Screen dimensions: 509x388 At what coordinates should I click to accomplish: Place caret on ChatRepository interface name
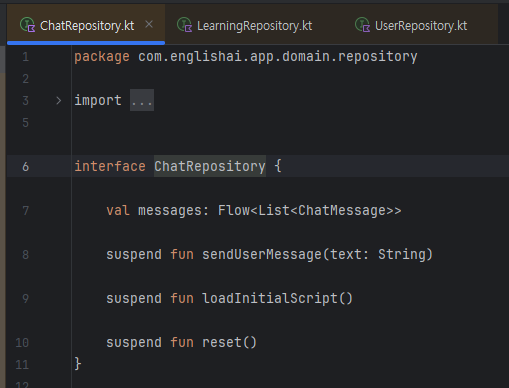[210, 166]
